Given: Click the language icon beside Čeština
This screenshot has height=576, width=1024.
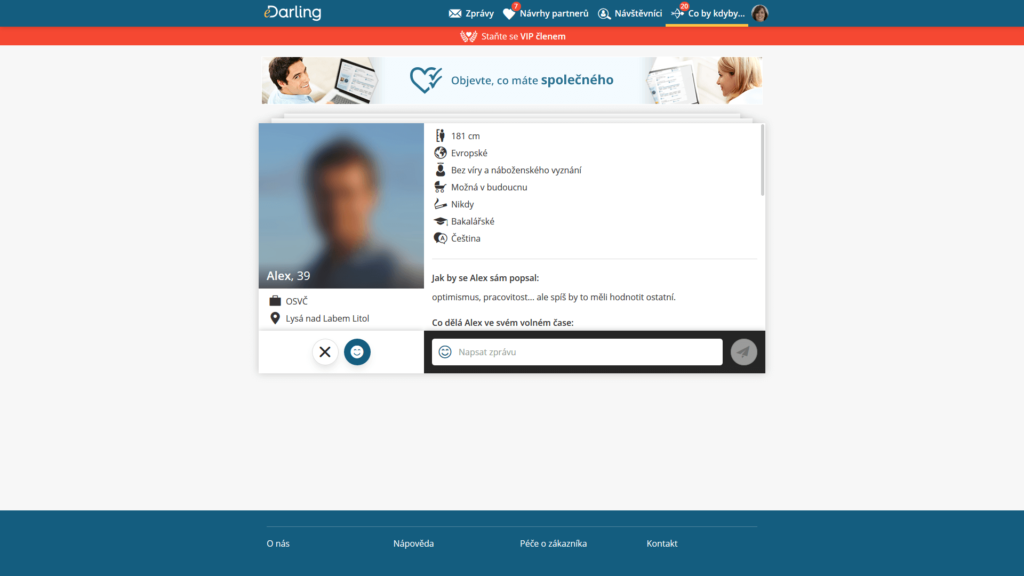Looking at the screenshot, I should pos(440,238).
